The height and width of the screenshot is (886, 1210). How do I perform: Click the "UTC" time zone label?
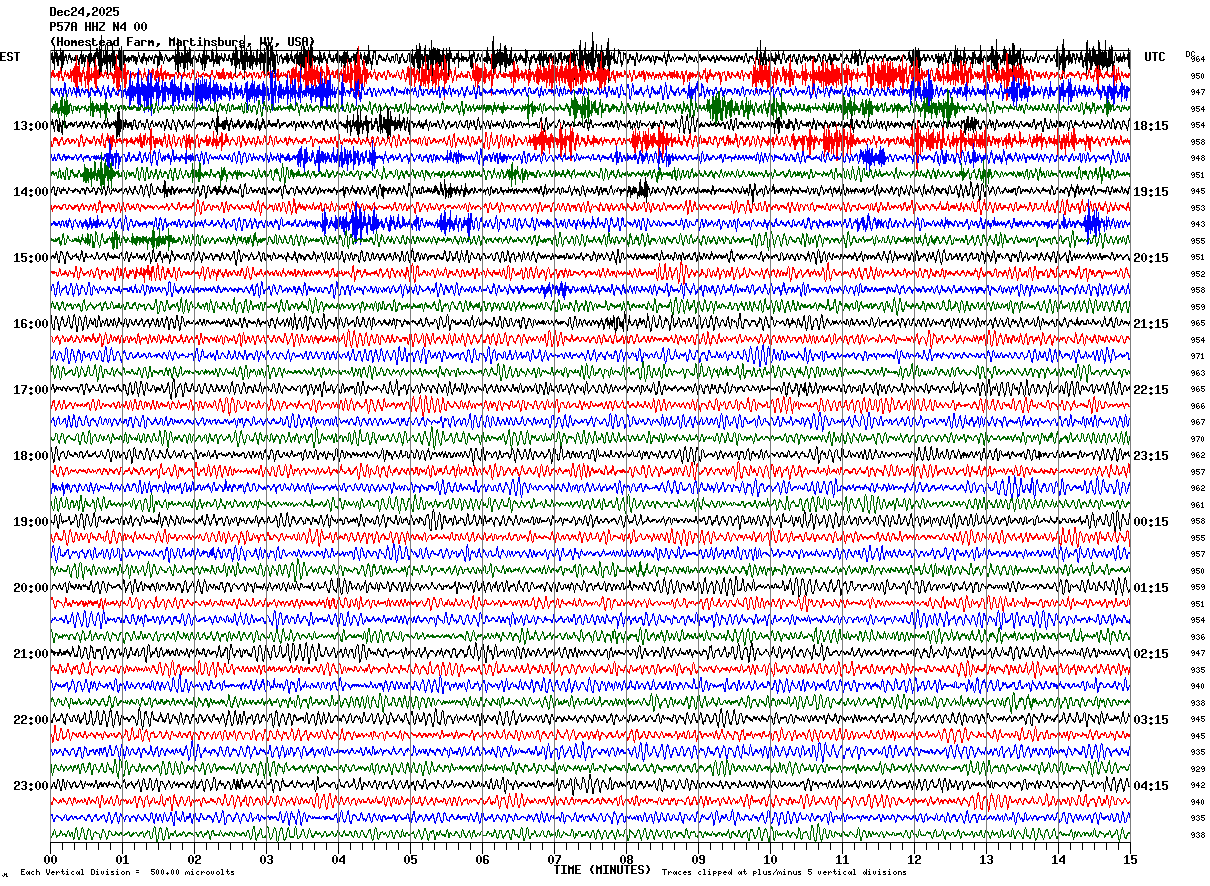coord(1155,57)
